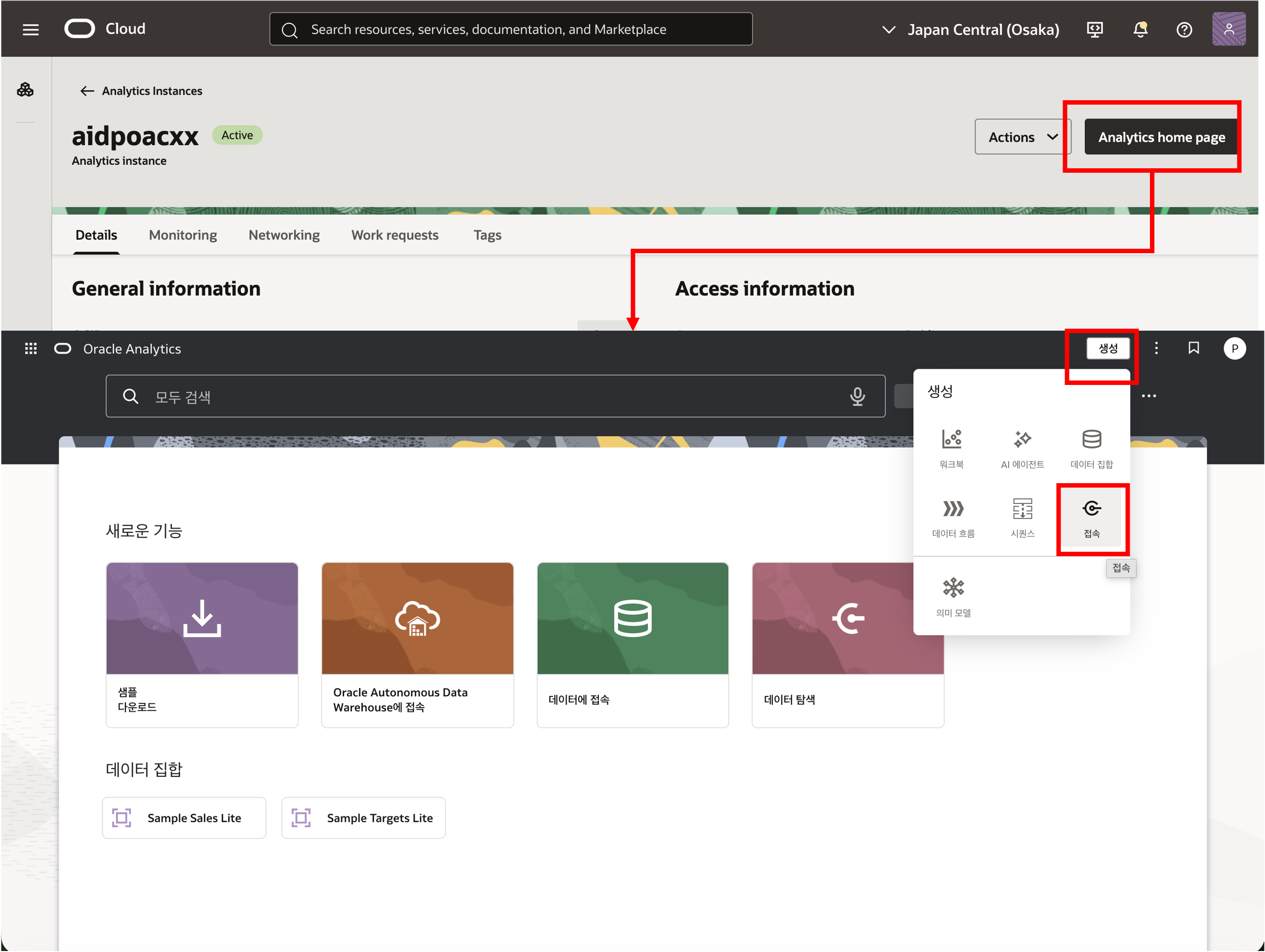Click the Sample Targets Lite dataset icon

click(x=301, y=818)
